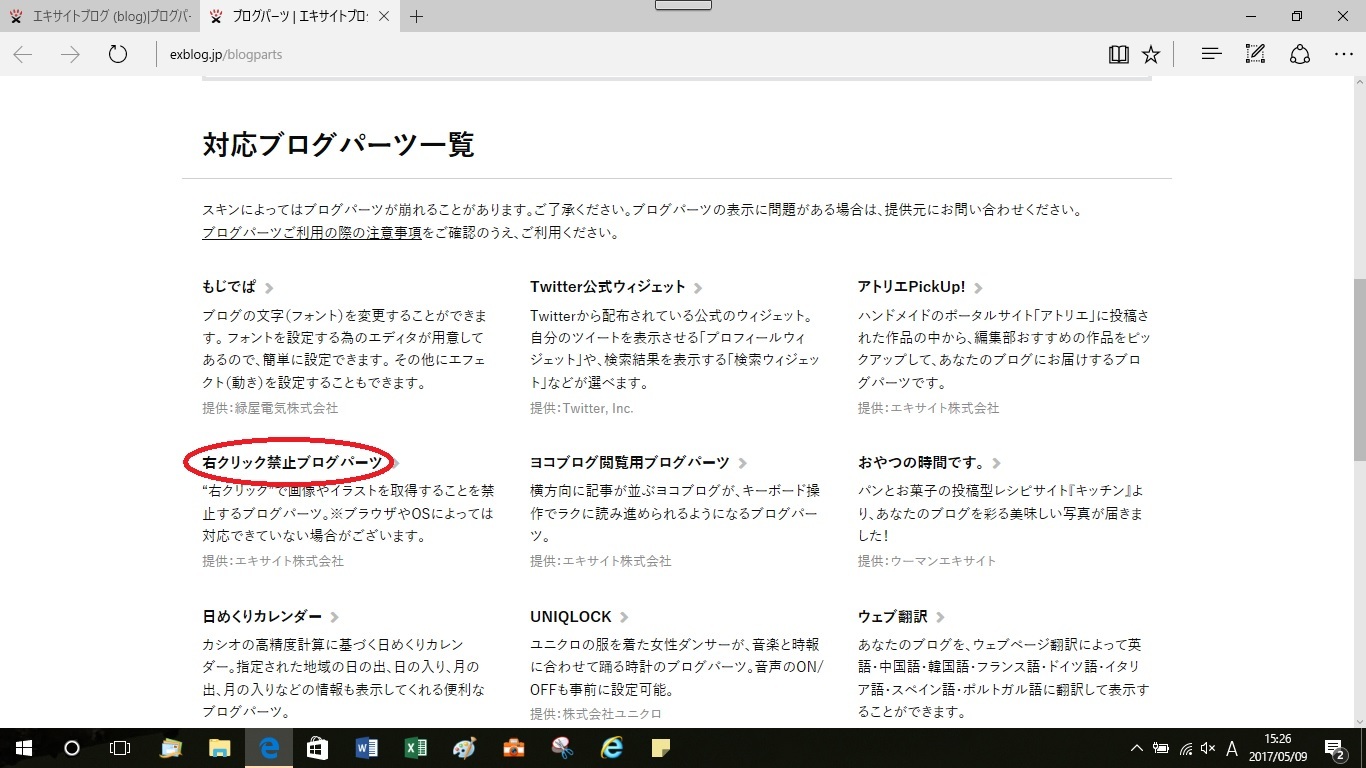This screenshot has height=768, width=1366.
Task: Click the muted volume icon
Action: 1208,748
